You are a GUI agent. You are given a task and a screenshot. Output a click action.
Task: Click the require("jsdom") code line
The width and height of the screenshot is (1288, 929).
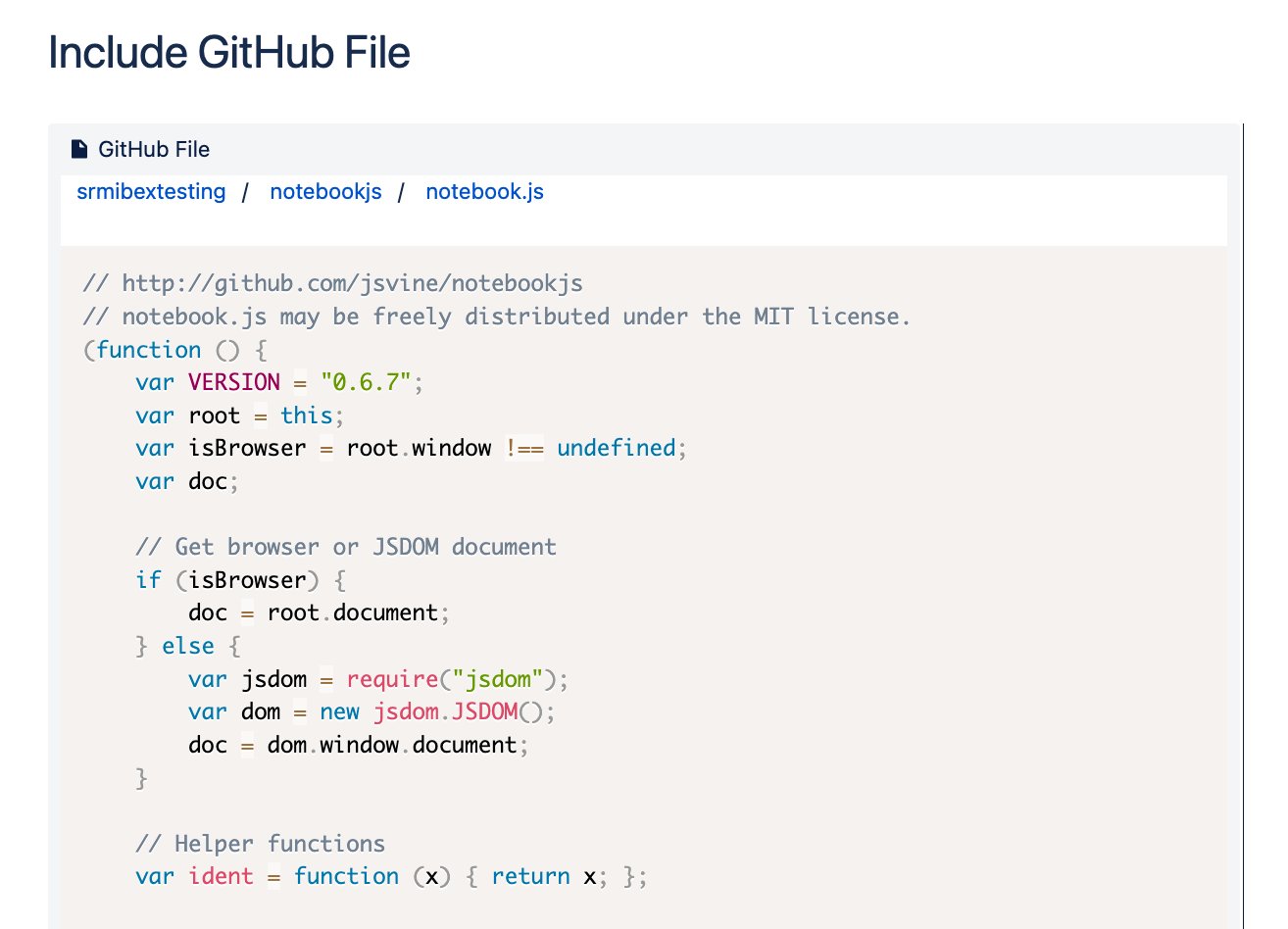[378, 679]
